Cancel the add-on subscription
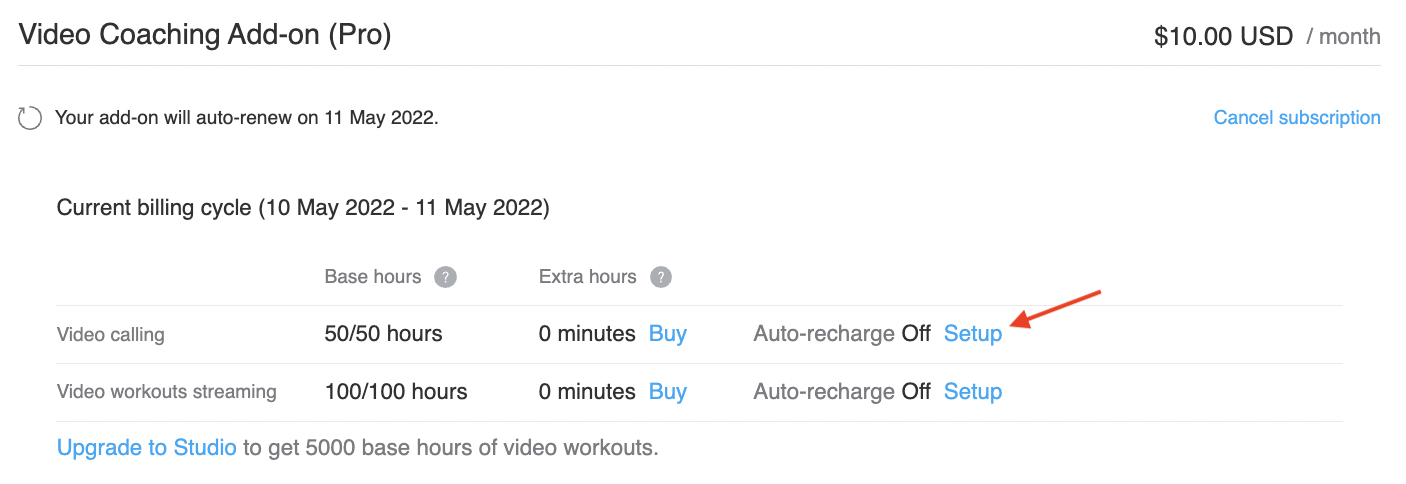This screenshot has width=1406, height=484. [x=1297, y=118]
